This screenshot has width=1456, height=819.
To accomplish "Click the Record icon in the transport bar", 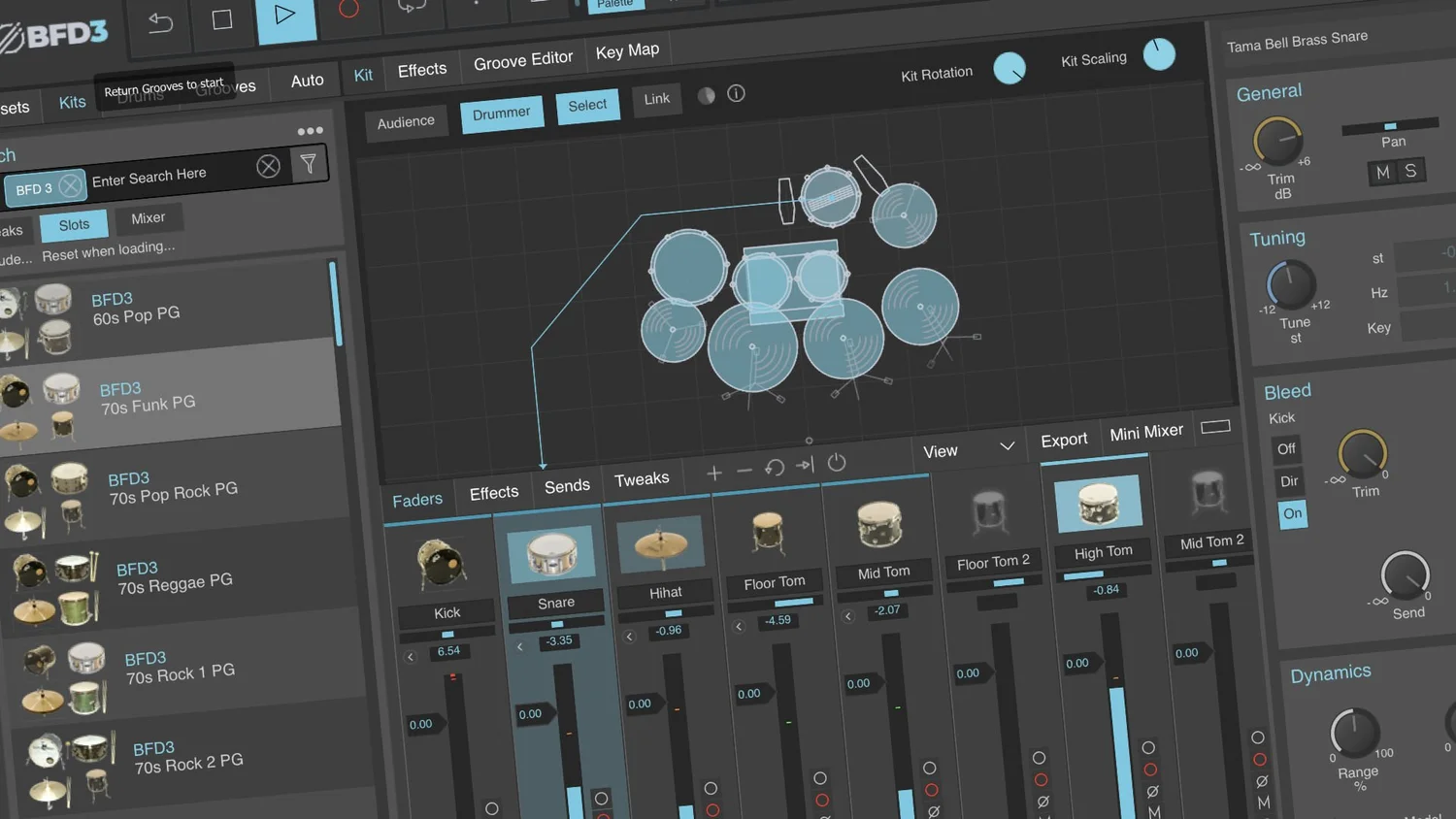I will pos(349,12).
